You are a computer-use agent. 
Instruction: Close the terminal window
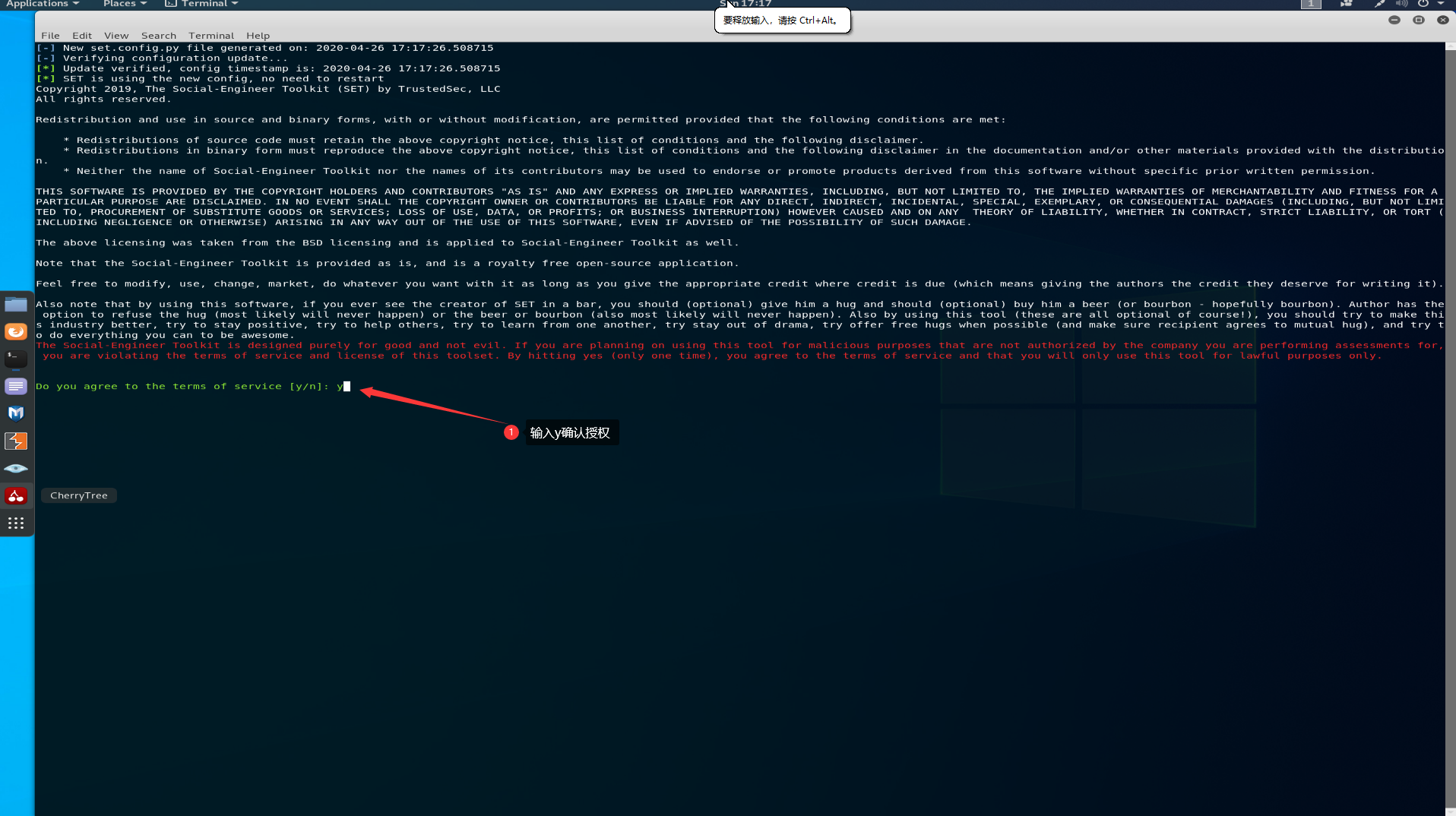(1443, 20)
